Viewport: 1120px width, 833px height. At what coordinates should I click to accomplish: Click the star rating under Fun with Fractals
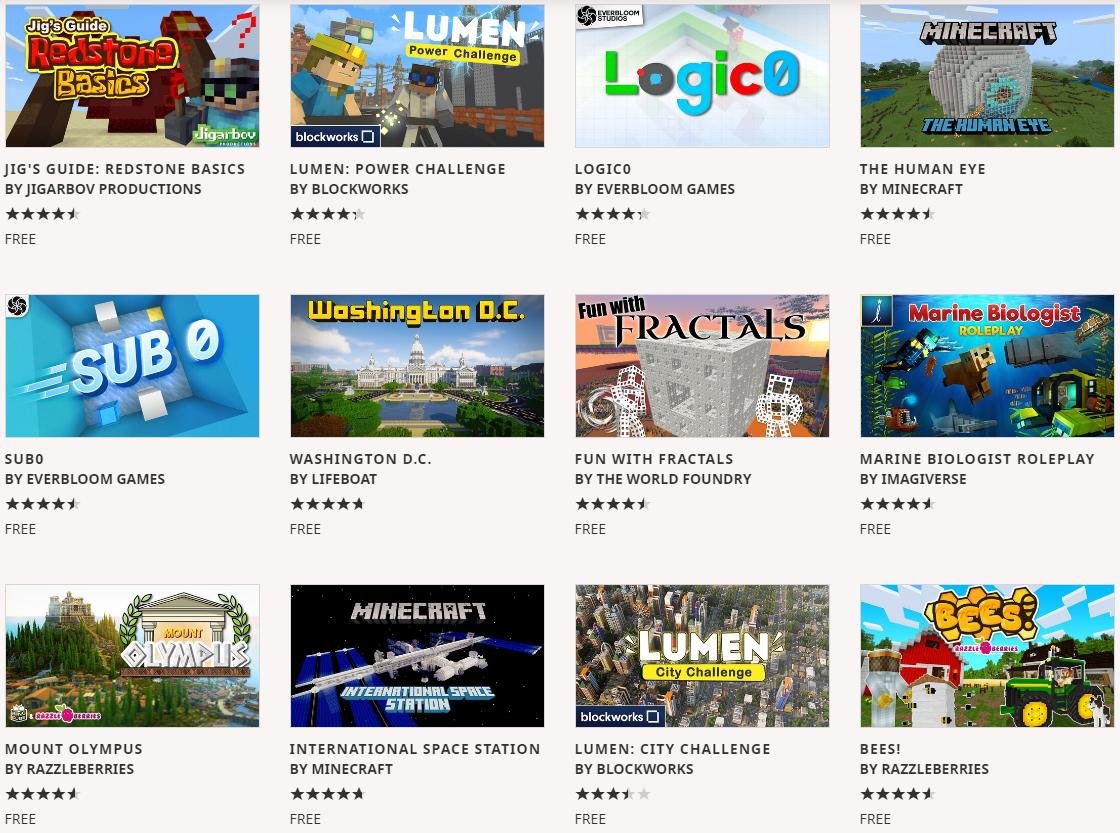(612, 504)
